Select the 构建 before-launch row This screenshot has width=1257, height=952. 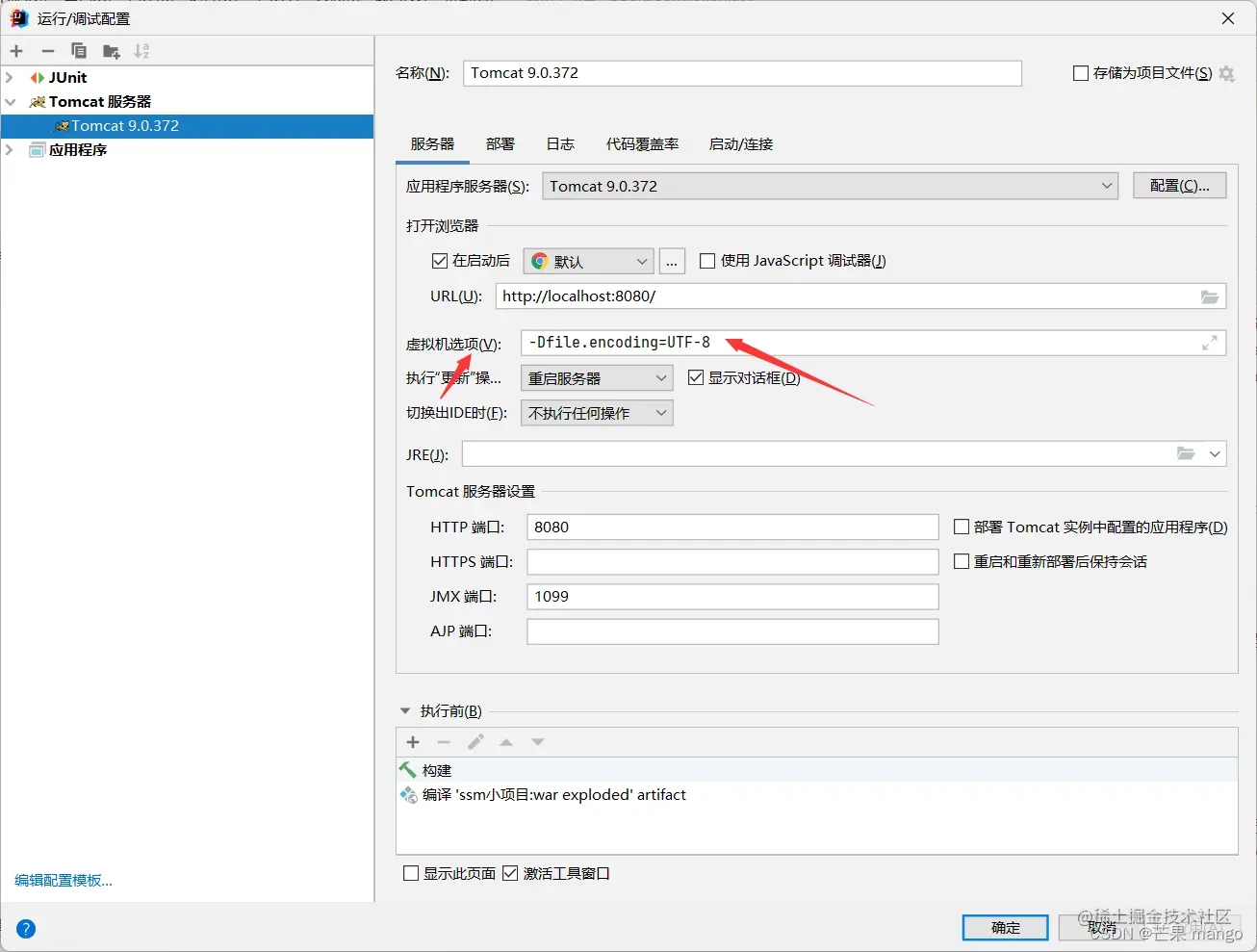click(817, 770)
